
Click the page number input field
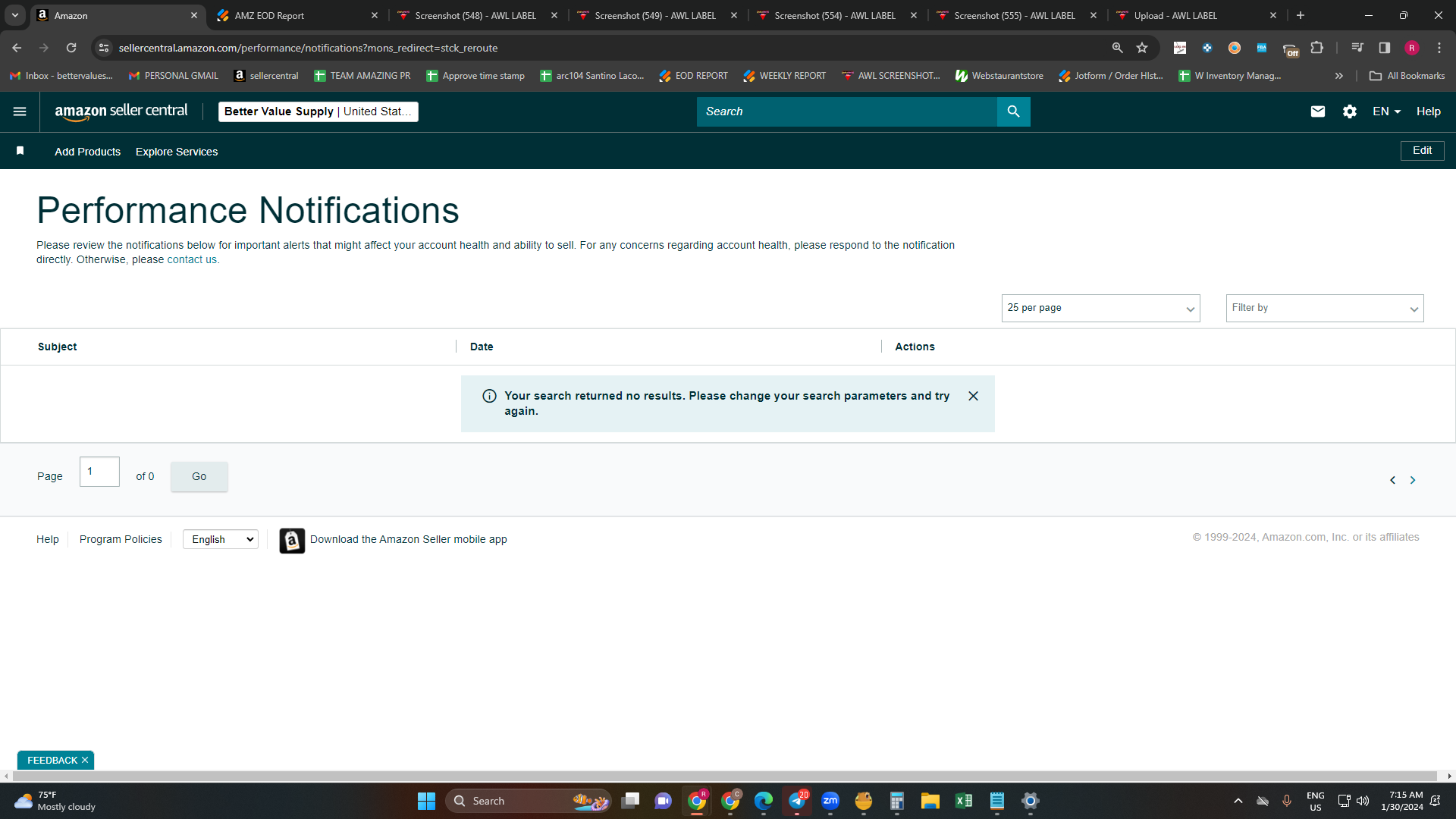[99, 472]
